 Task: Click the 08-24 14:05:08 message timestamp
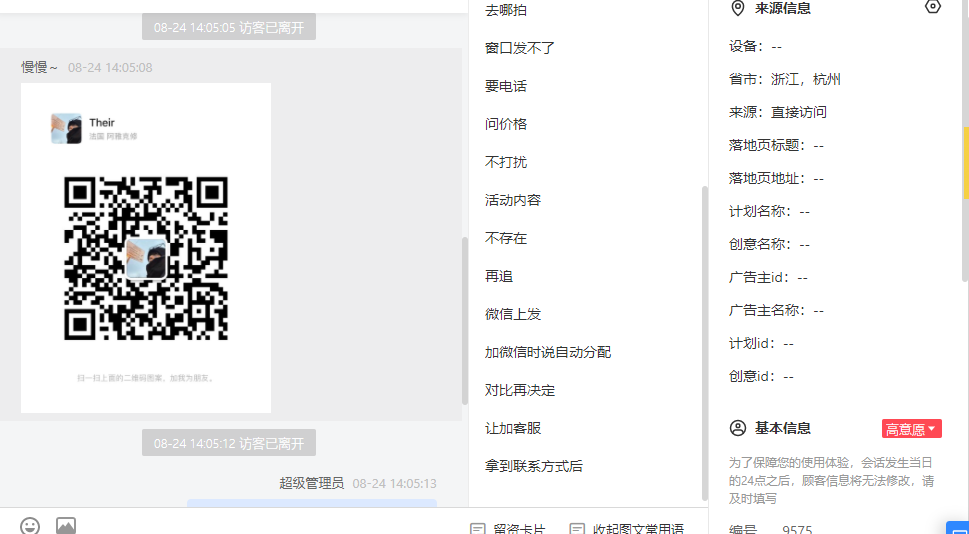[110, 67]
